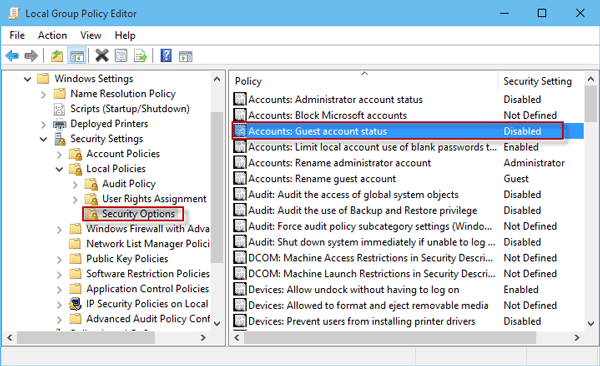
Task: Open the Action menu
Action: [x=52, y=35]
